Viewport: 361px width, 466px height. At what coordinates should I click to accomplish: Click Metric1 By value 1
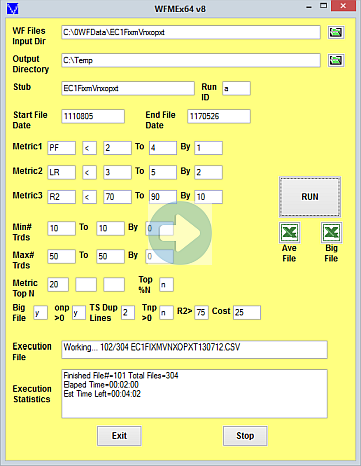pyautogui.click(x=208, y=148)
